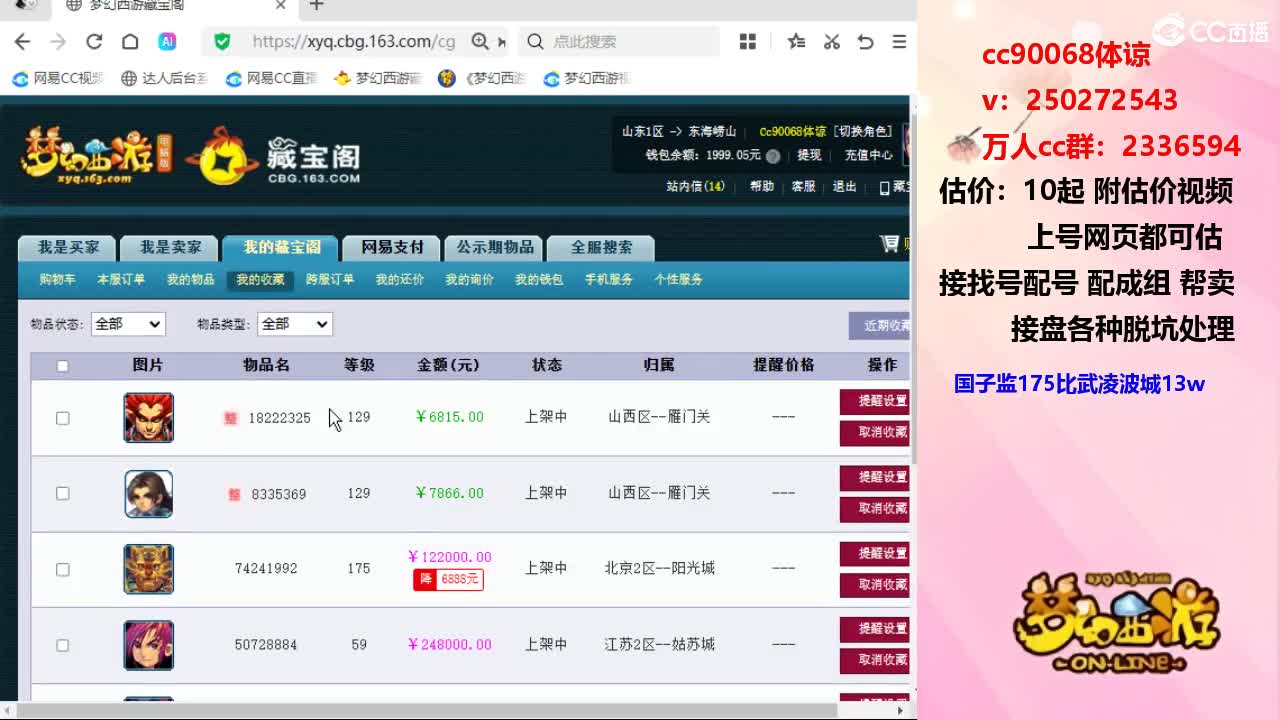Viewport: 1280px width, 720px height.
Task: Open the favorites star list icon
Action: (796, 41)
